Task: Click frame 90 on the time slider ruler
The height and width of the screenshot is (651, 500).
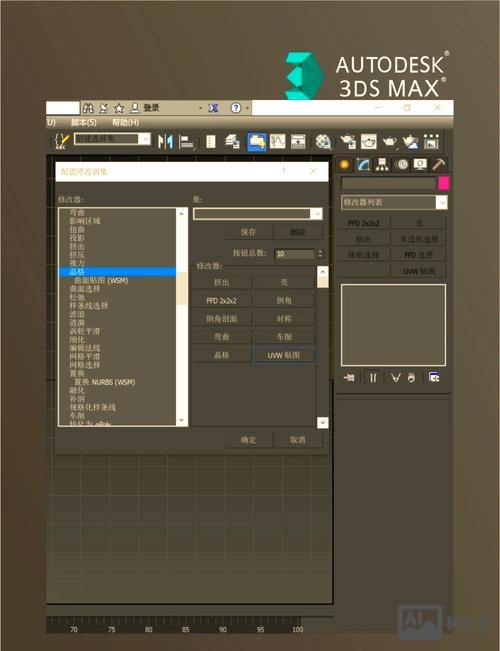Action: pos(223,629)
